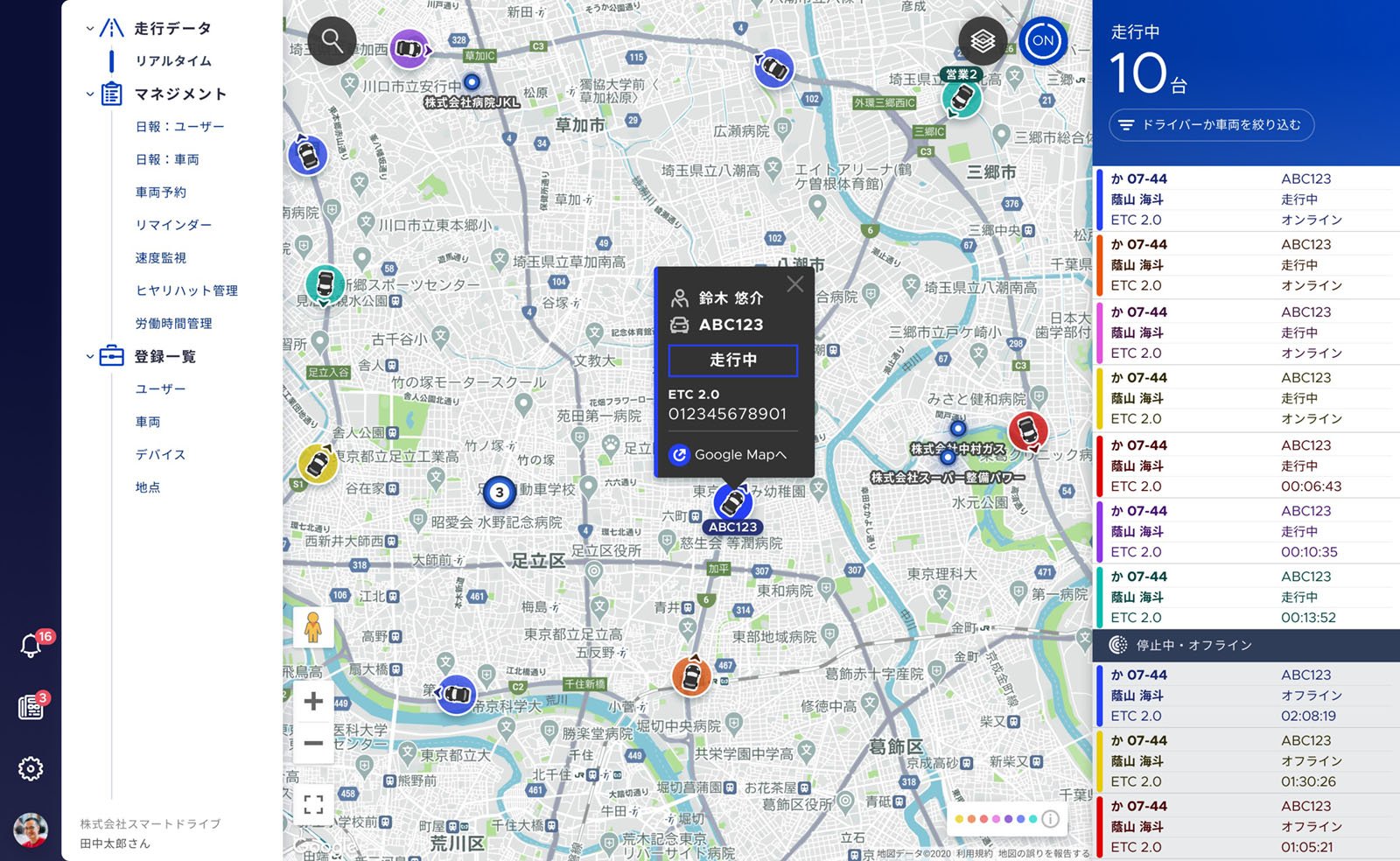Open the map search magnifier

332,40
